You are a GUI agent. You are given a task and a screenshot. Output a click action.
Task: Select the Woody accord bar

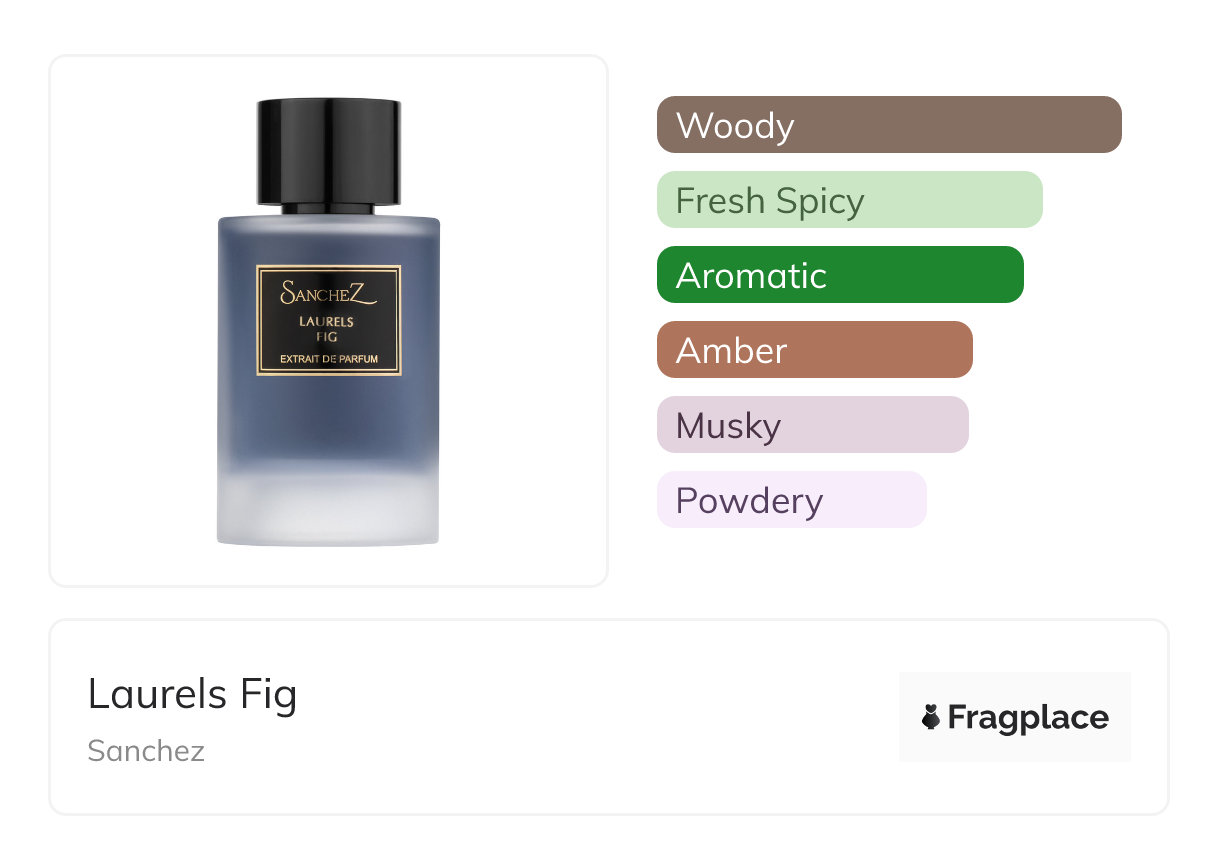tap(889, 125)
